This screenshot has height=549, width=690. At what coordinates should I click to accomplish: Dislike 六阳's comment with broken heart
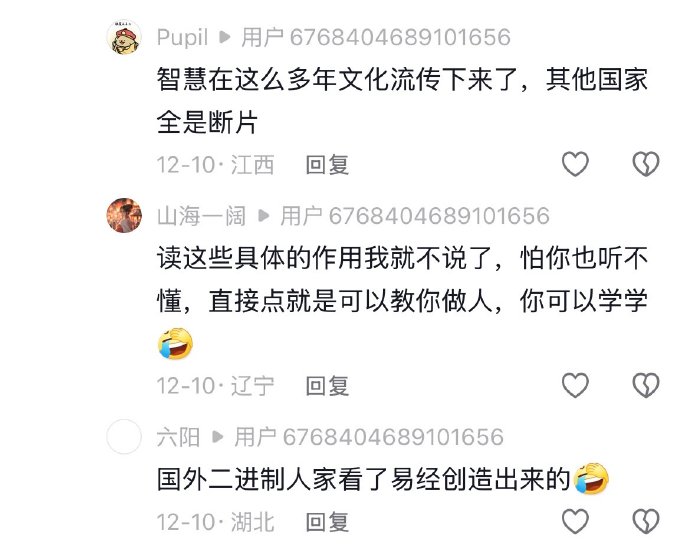click(x=646, y=522)
